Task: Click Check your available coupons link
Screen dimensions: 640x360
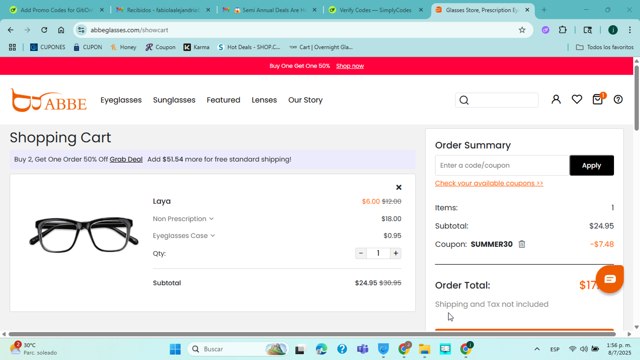Action: point(489,183)
